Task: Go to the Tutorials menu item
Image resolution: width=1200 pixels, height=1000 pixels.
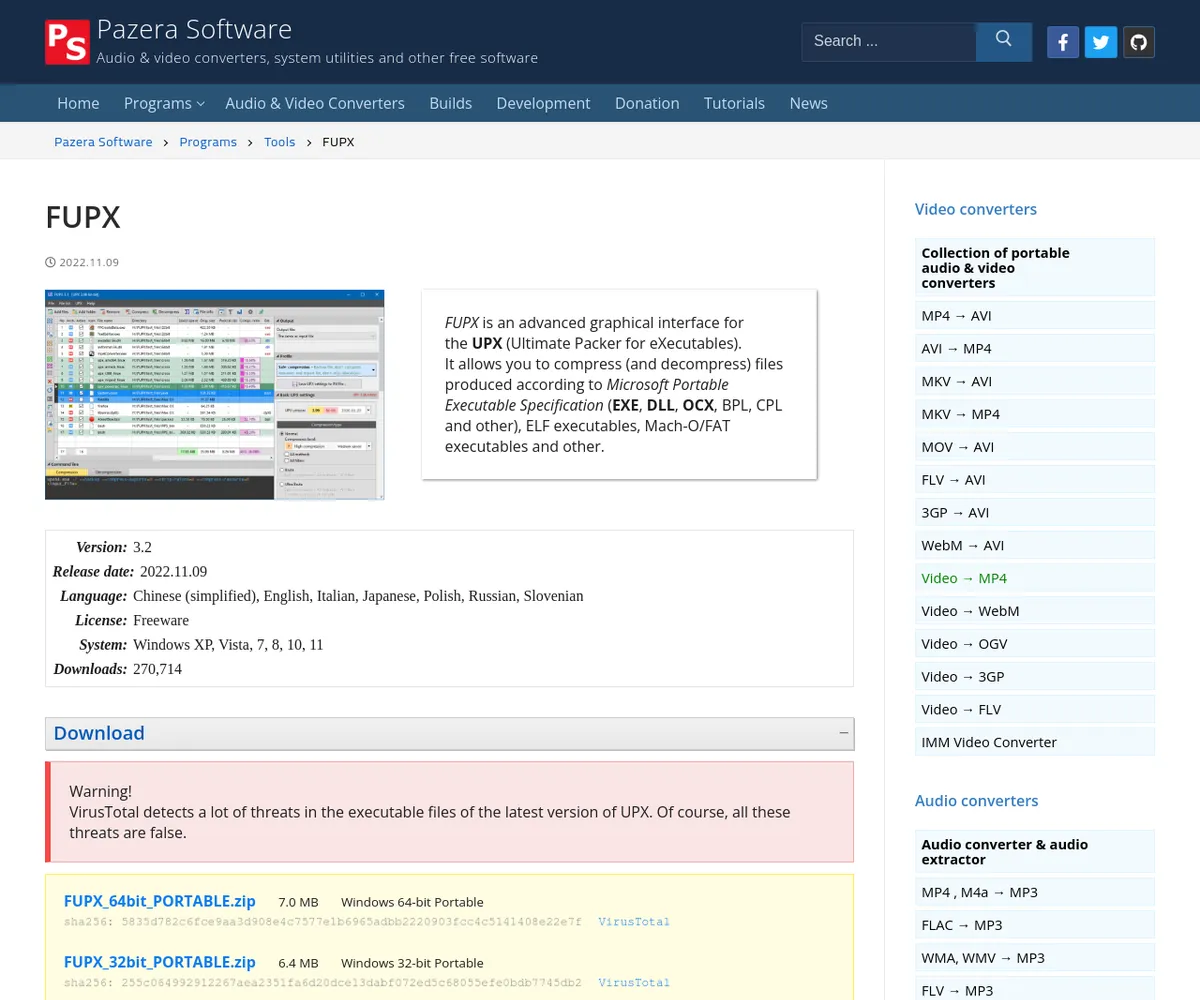Action: tap(733, 103)
